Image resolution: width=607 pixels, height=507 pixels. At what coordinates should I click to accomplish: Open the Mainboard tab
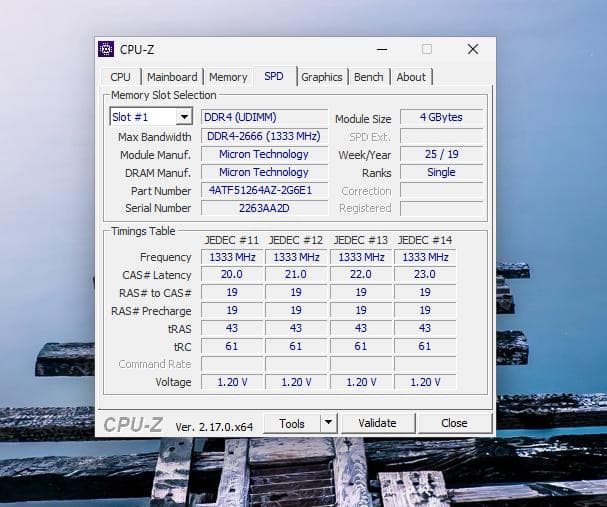point(172,77)
